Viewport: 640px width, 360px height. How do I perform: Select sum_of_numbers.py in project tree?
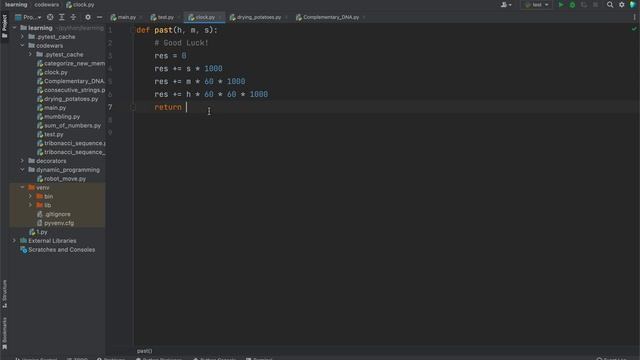69,125
